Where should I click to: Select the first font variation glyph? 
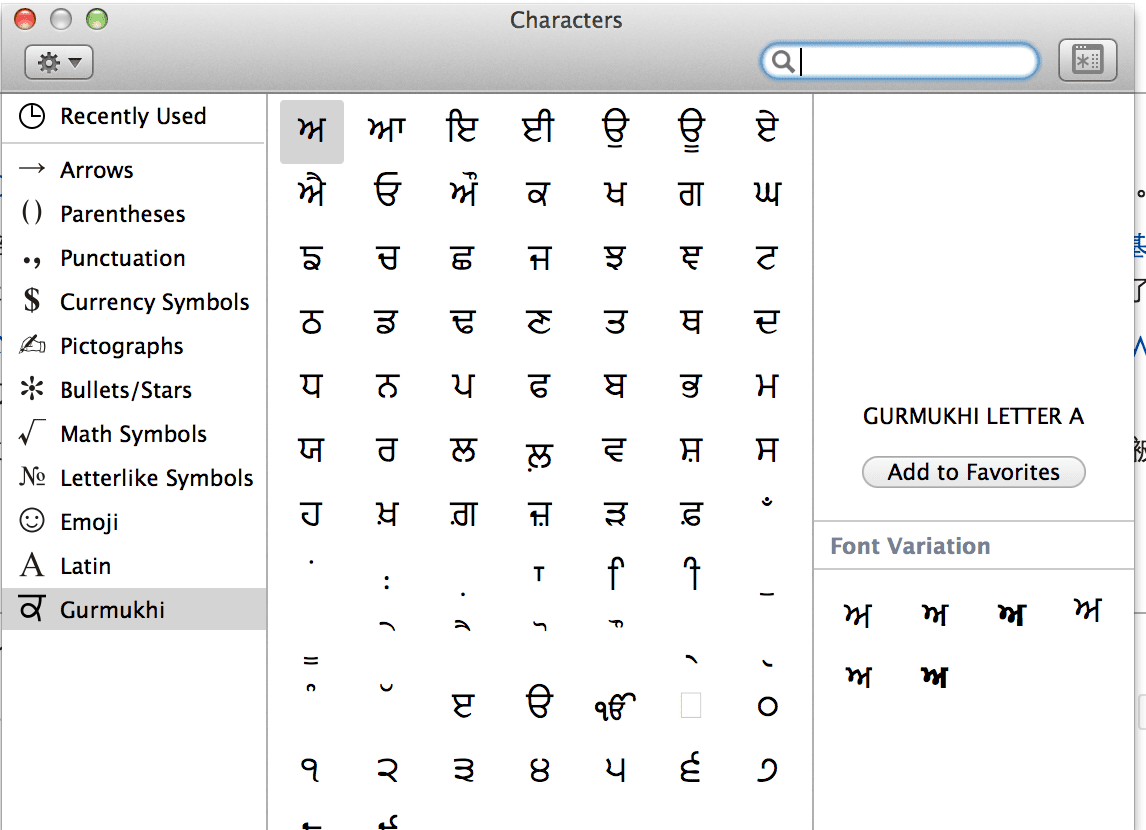point(857,615)
